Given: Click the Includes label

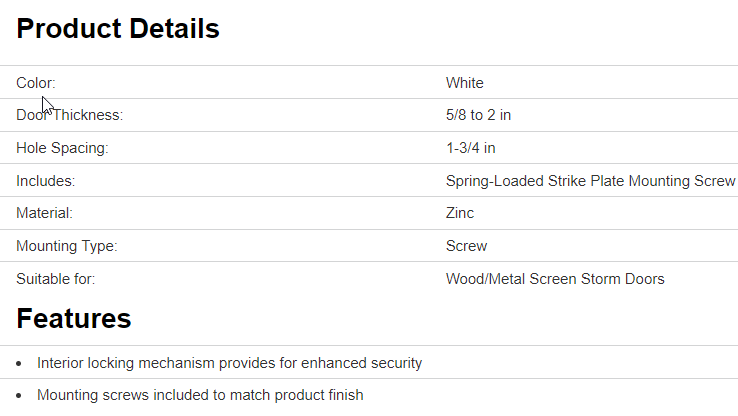Looking at the screenshot, I should [x=46, y=181].
